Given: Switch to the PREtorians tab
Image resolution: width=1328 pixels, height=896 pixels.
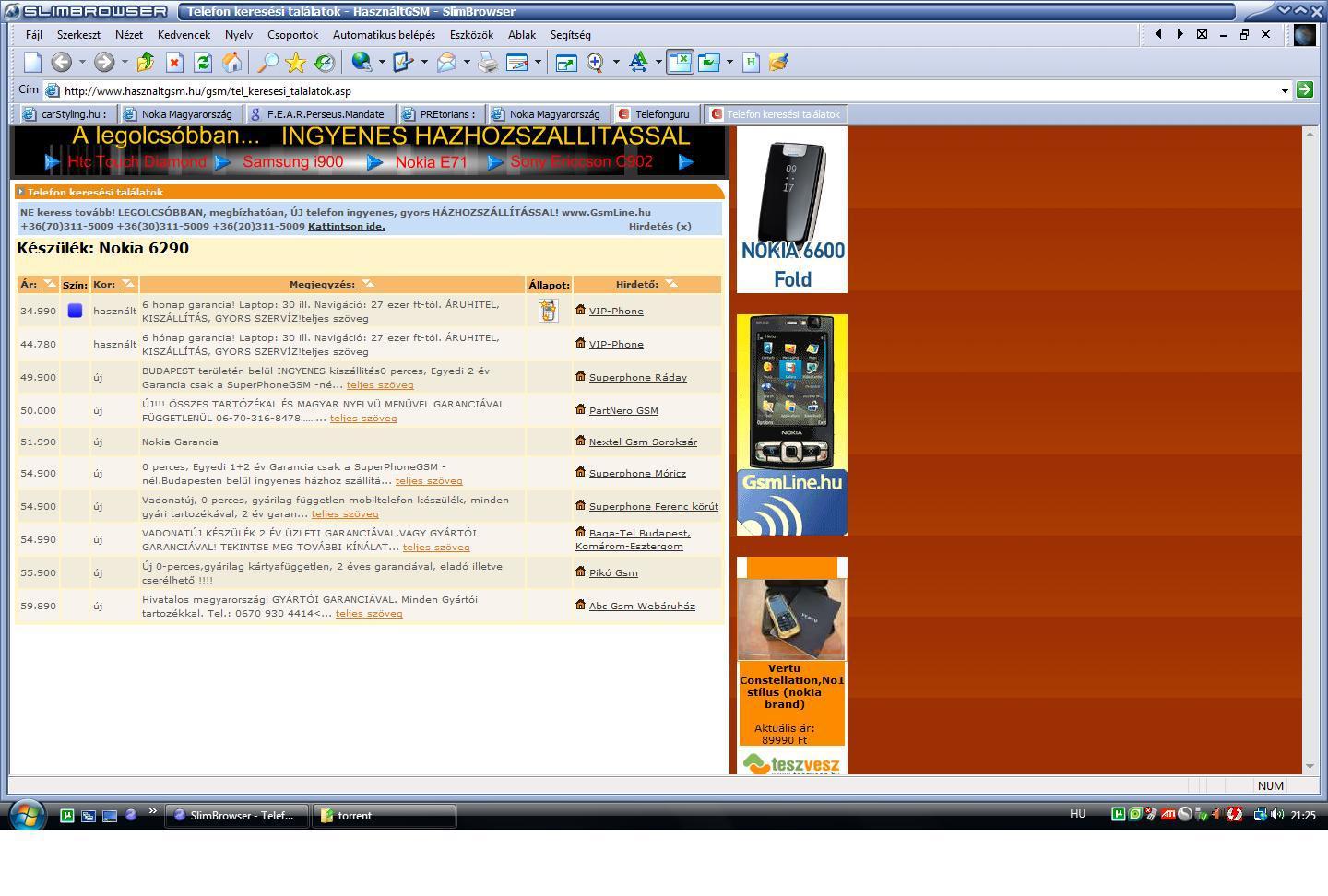Looking at the screenshot, I should [440, 114].
